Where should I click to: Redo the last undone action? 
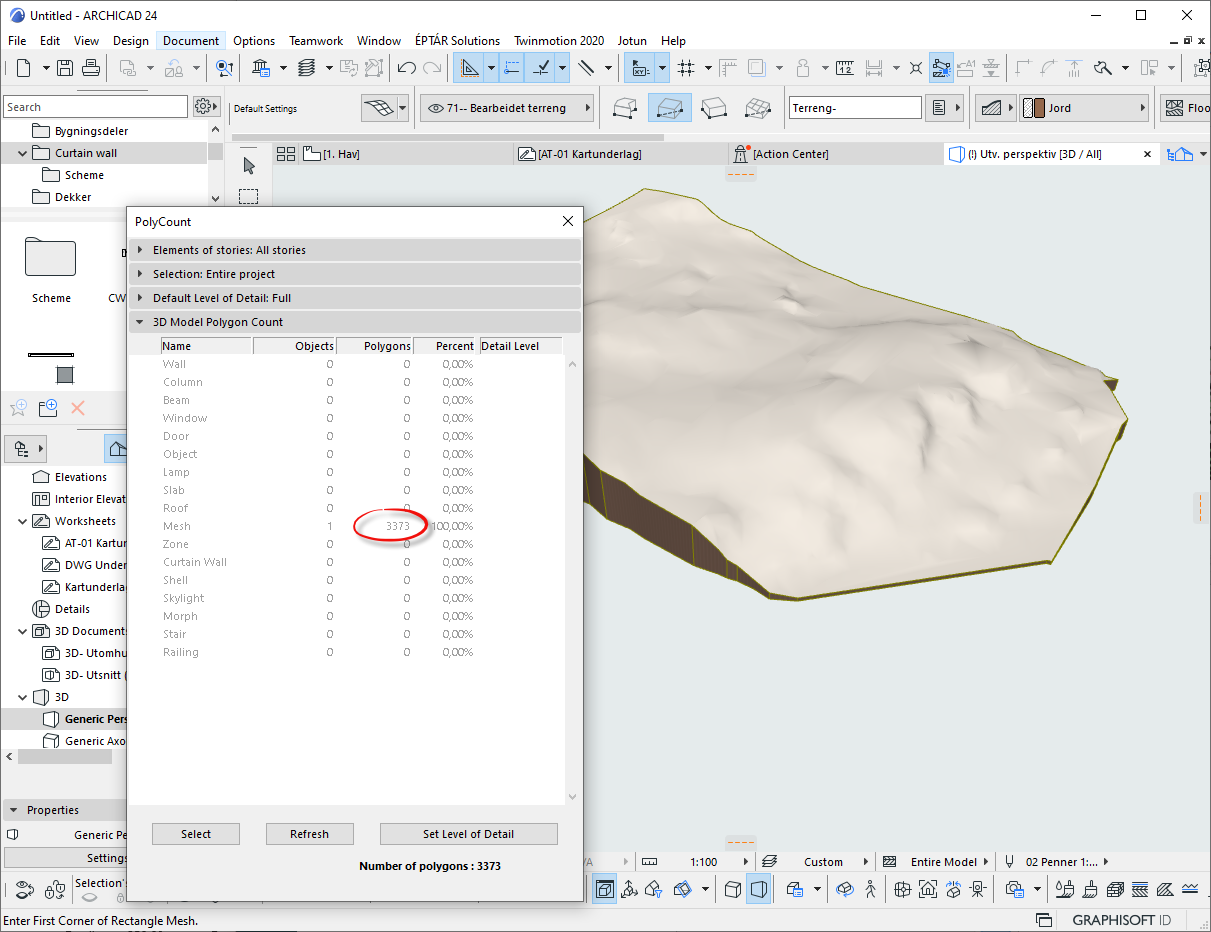[432, 68]
